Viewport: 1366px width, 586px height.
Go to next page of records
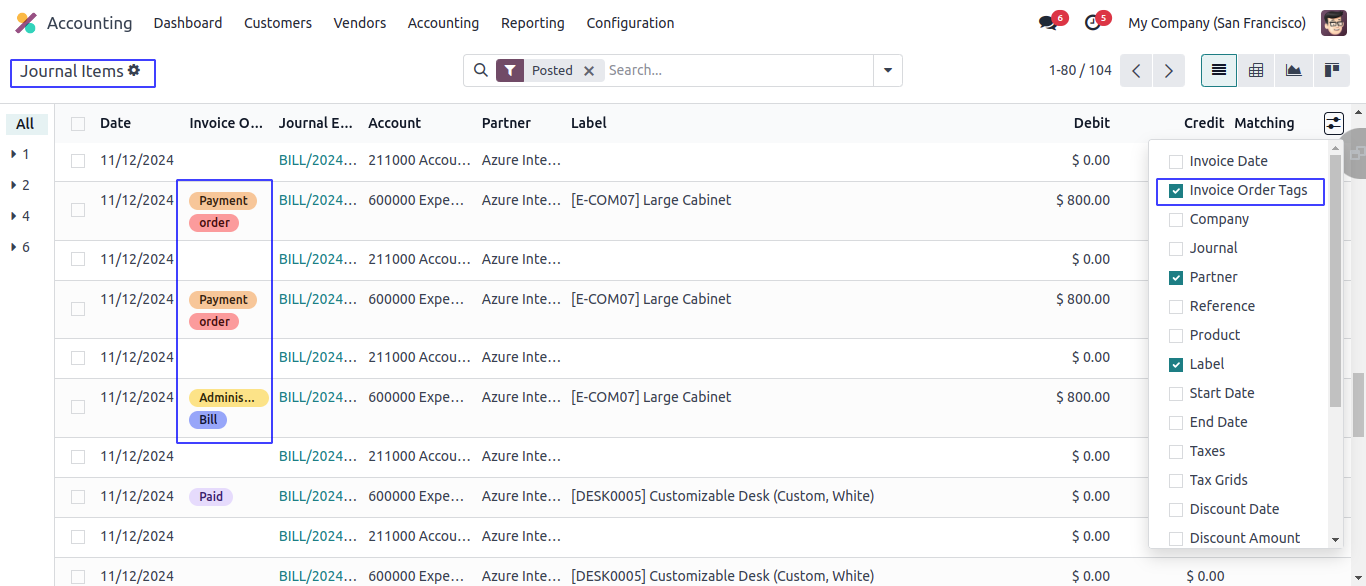pos(1168,71)
